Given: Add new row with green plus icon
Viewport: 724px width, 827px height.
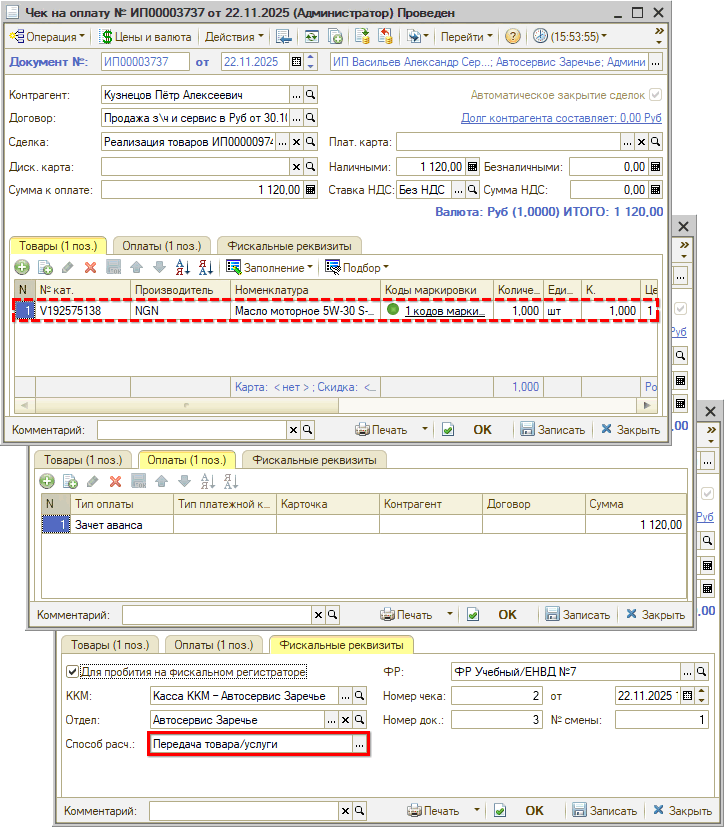Looking at the screenshot, I should [x=21, y=268].
